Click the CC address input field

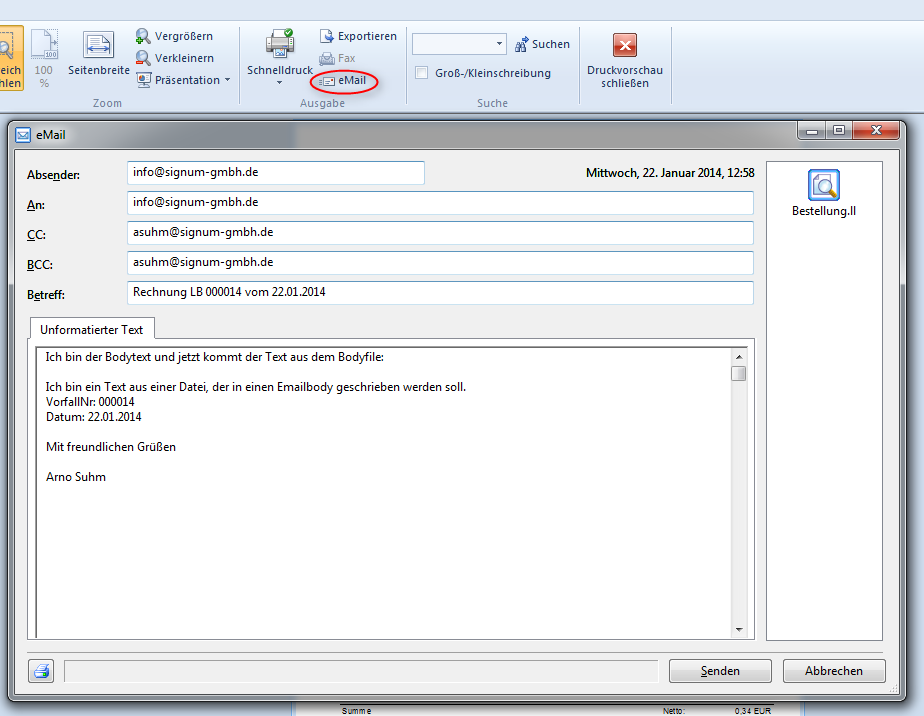point(440,232)
